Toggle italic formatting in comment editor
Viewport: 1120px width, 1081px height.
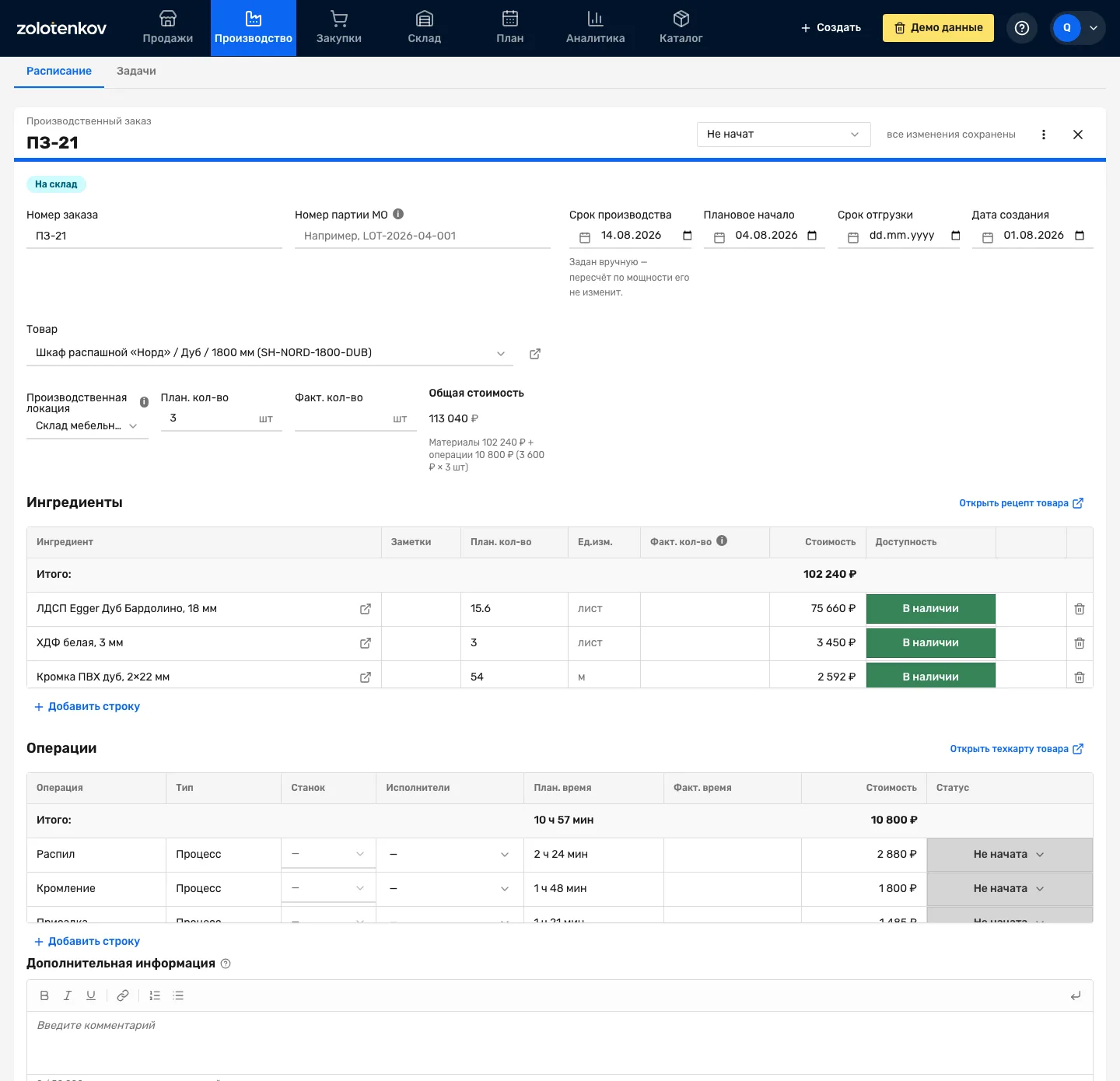click(68, 995)
